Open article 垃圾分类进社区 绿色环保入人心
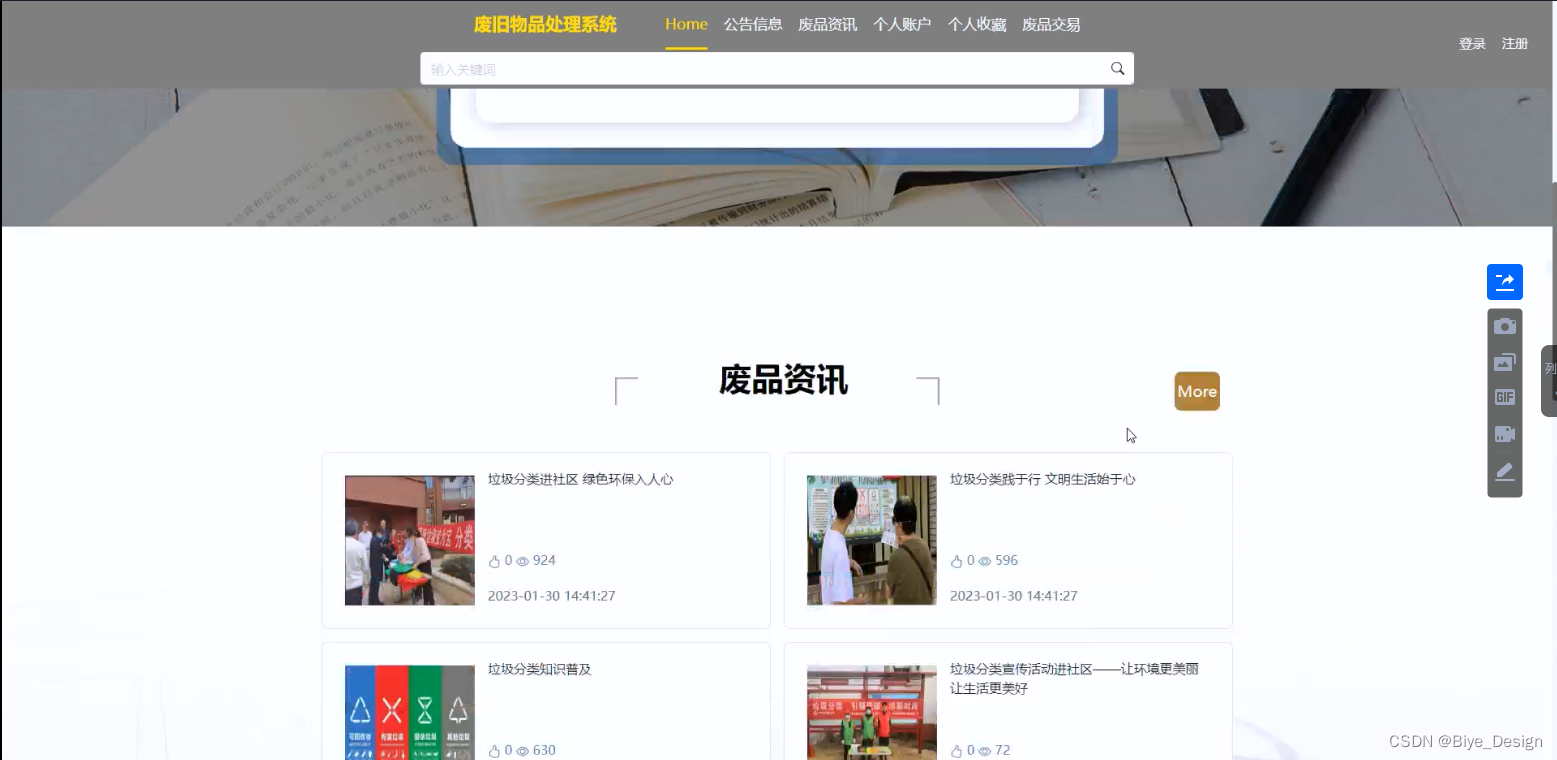Screen dimensions: 1557x760 (580, 479)
